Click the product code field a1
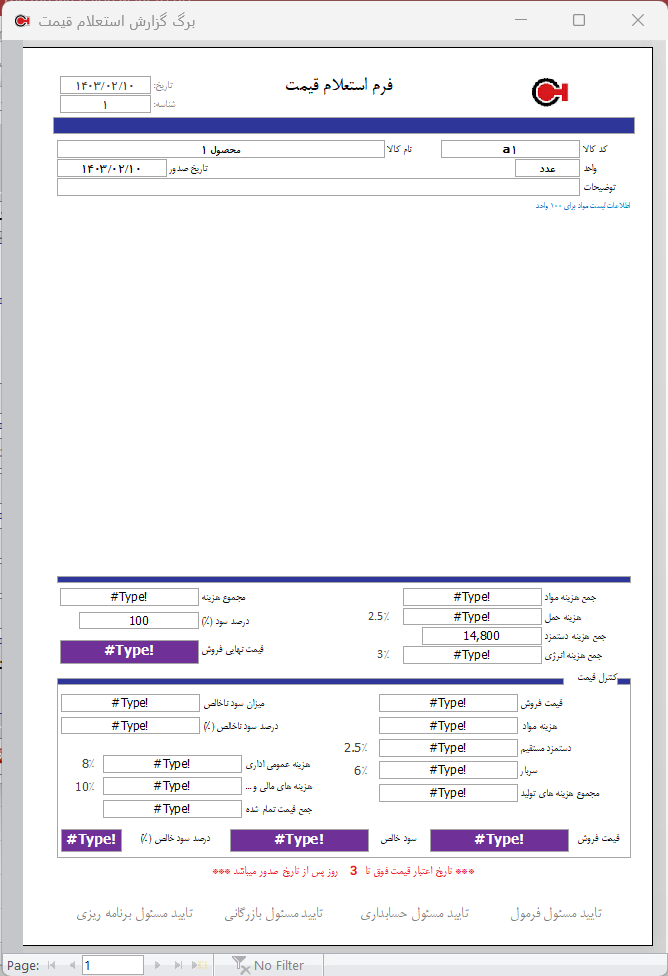 [x=510, y=149]
